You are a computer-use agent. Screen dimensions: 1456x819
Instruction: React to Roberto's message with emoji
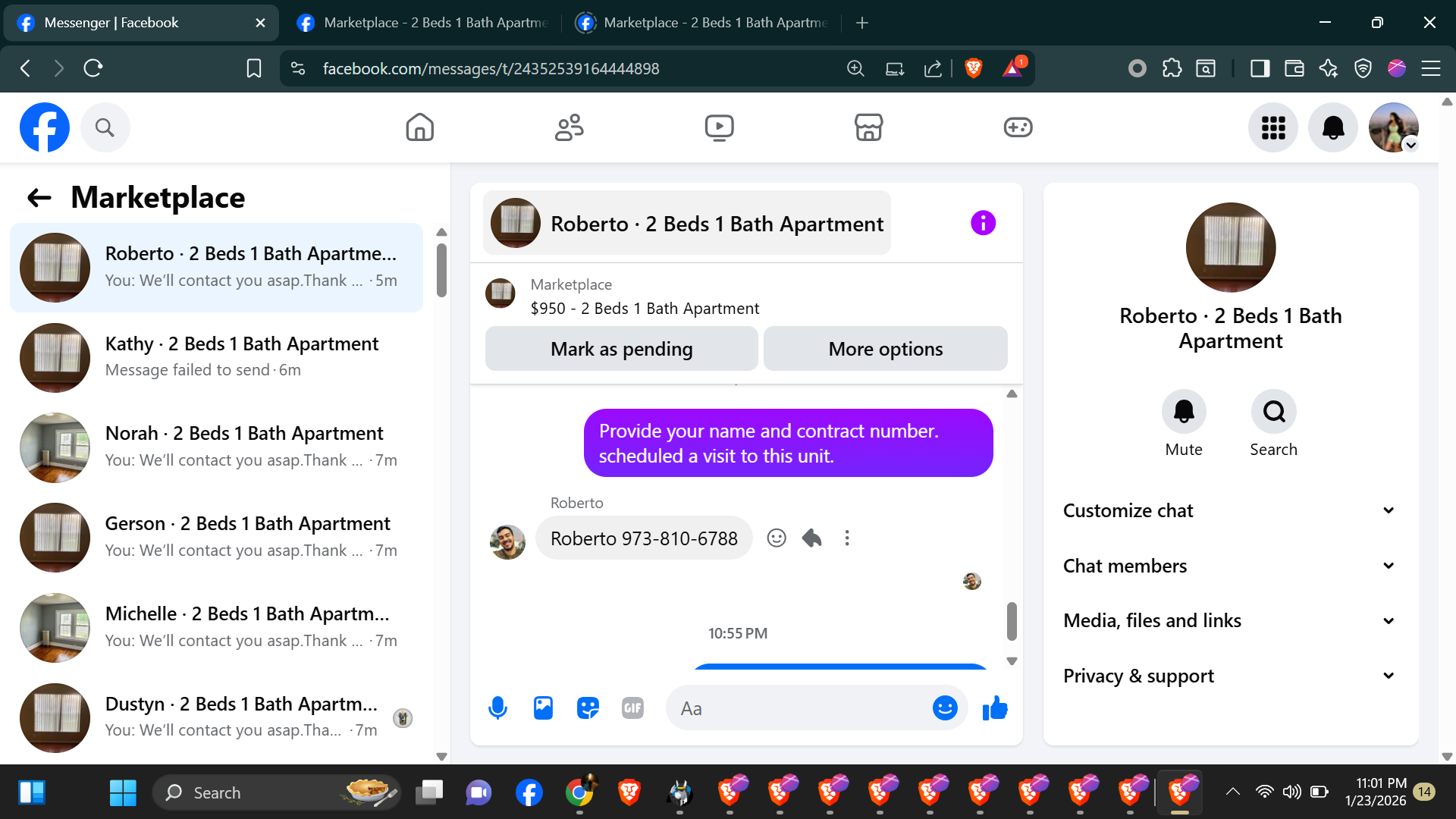(777, 538)
